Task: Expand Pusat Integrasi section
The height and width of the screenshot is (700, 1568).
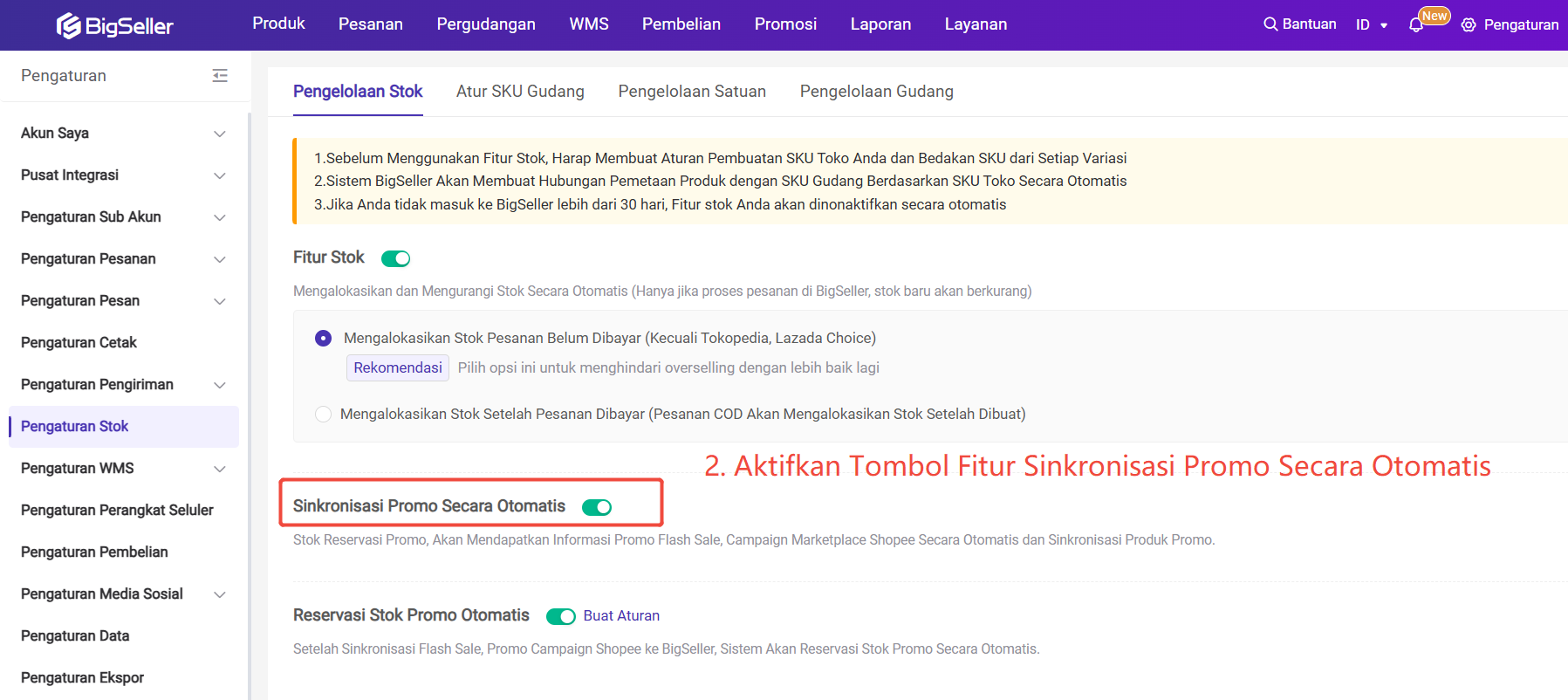Action: (220, 175)
